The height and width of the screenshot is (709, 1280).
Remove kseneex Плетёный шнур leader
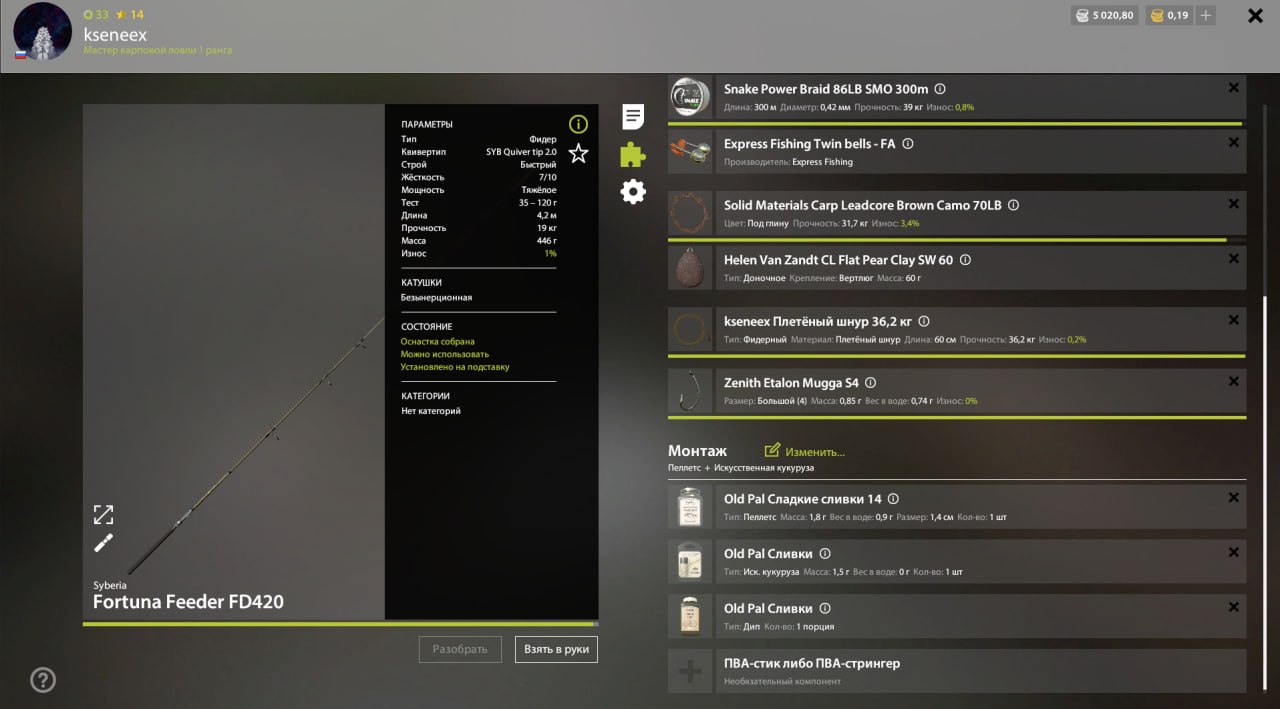1233,320
